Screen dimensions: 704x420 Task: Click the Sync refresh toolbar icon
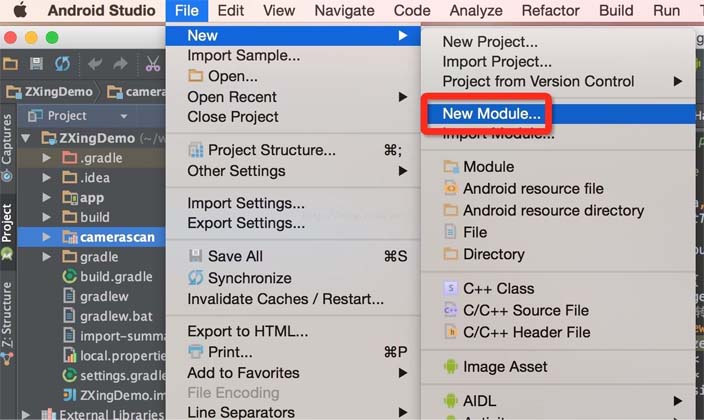click(x=62, y=64)
